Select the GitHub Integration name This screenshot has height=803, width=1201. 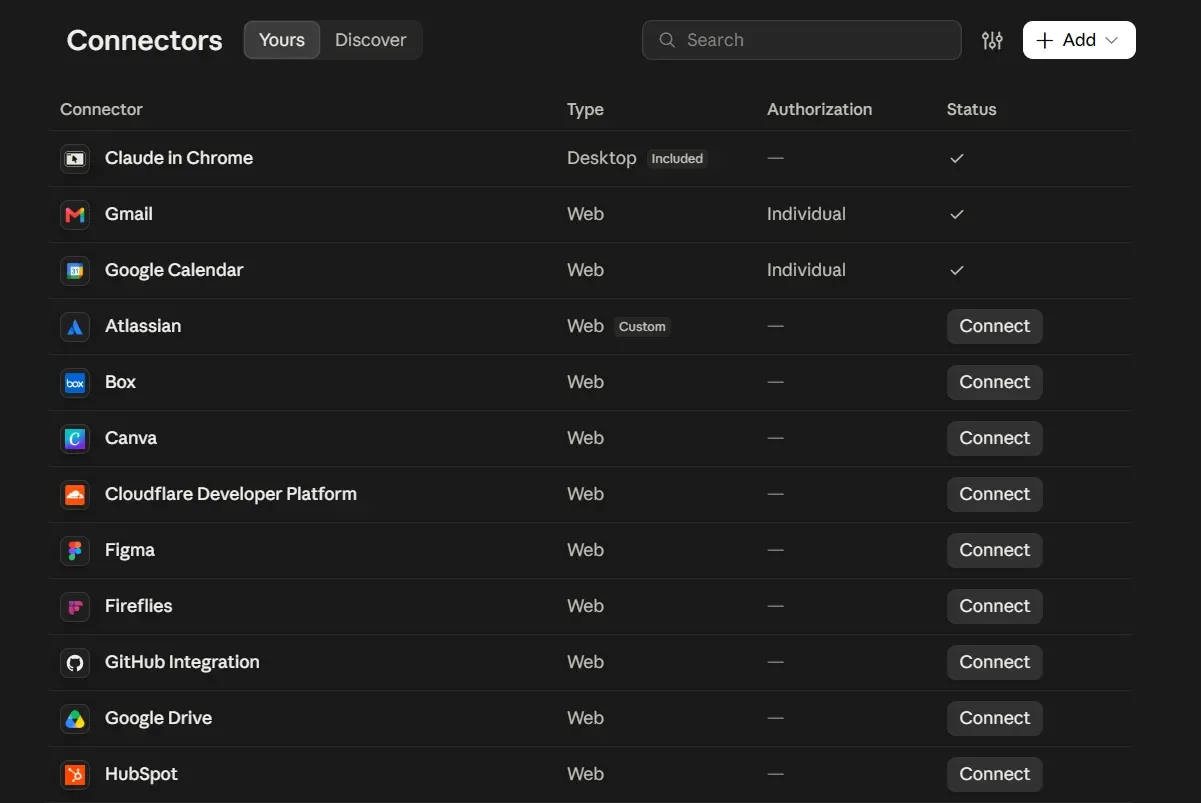182,662
